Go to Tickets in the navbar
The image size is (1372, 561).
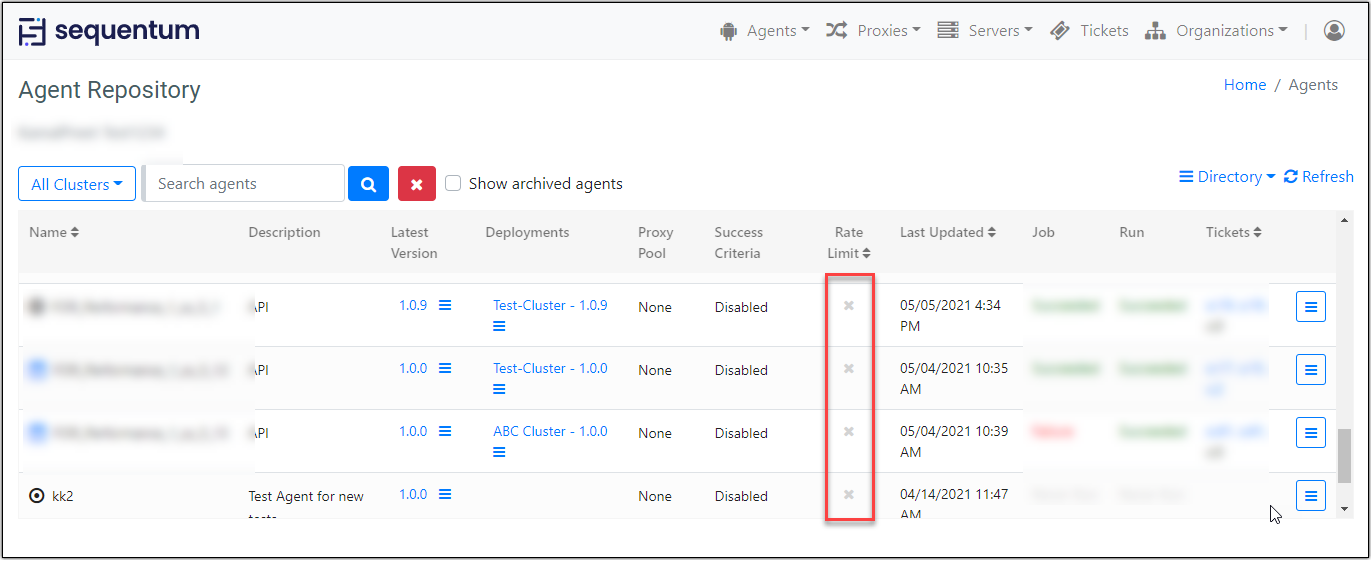tap(1090, 31)
